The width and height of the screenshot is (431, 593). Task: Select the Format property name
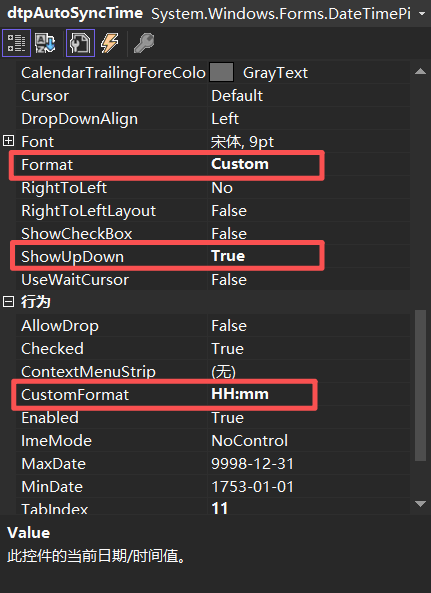(47, 165)
